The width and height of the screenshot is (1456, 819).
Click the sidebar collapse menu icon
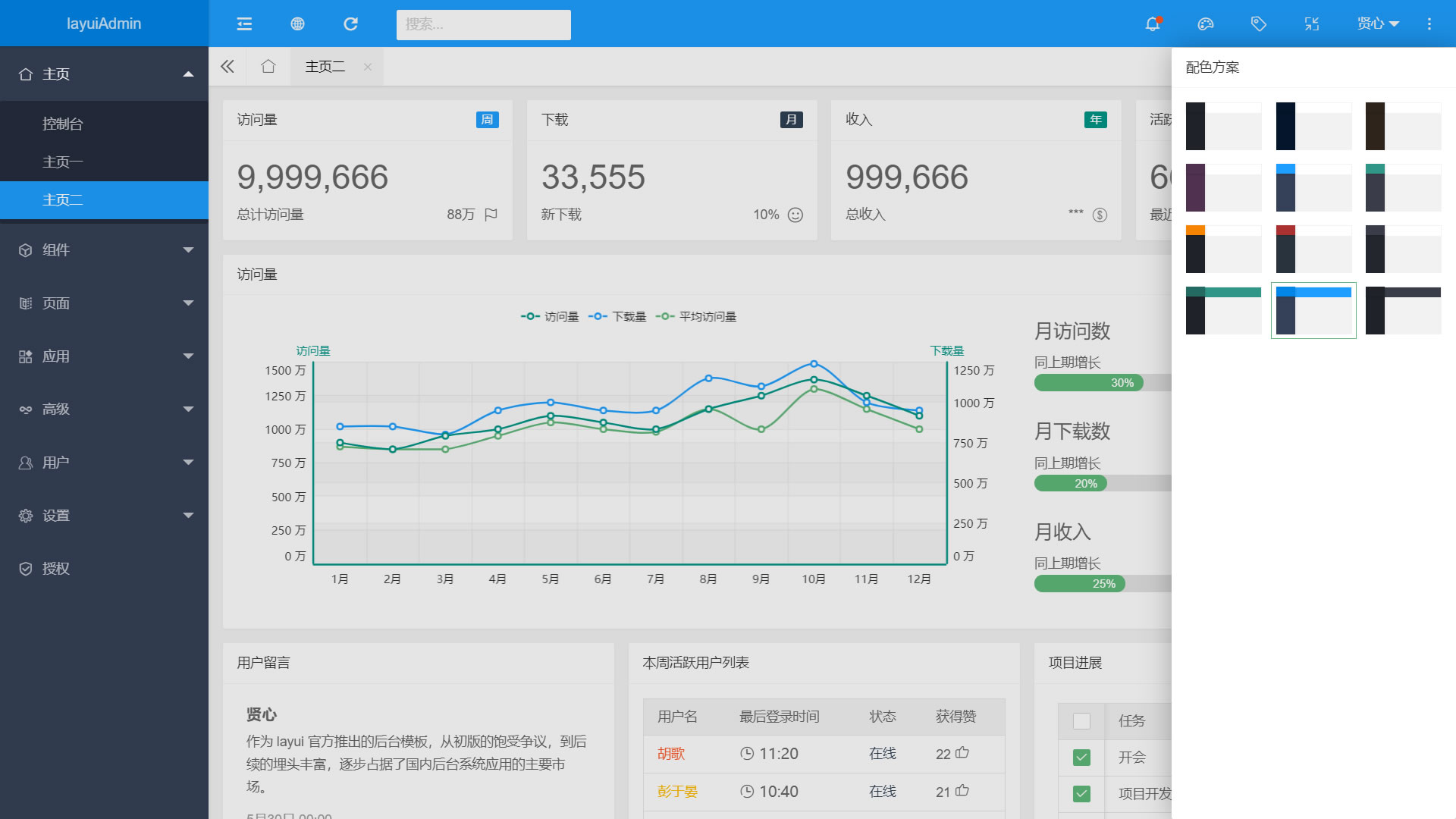pos(244,24)
